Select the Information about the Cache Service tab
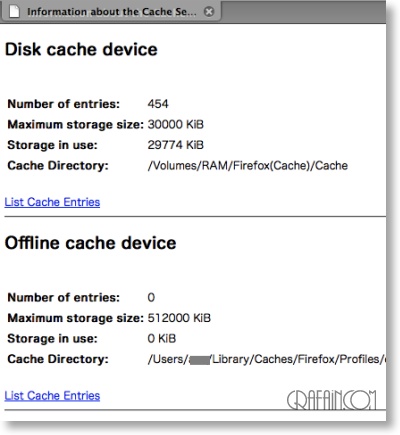 (111, 12)
